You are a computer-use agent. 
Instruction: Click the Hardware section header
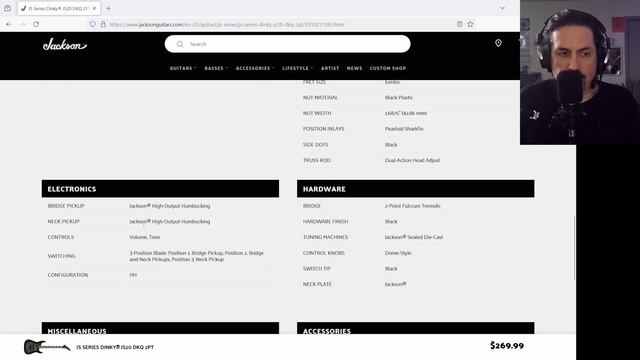[416, 189]
